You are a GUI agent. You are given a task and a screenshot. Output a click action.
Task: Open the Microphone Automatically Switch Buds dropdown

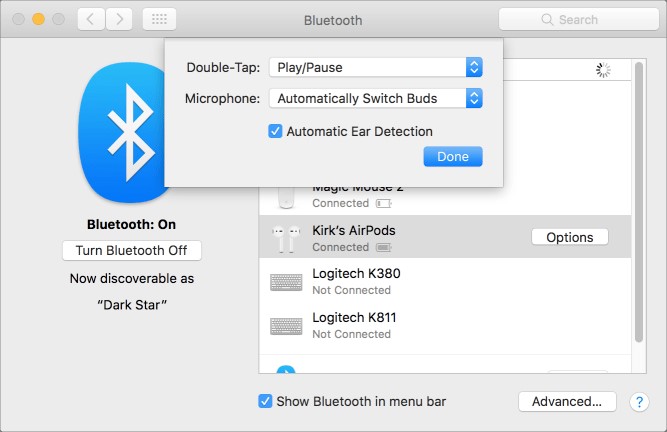pyautogui.click(x=376, y=98)
